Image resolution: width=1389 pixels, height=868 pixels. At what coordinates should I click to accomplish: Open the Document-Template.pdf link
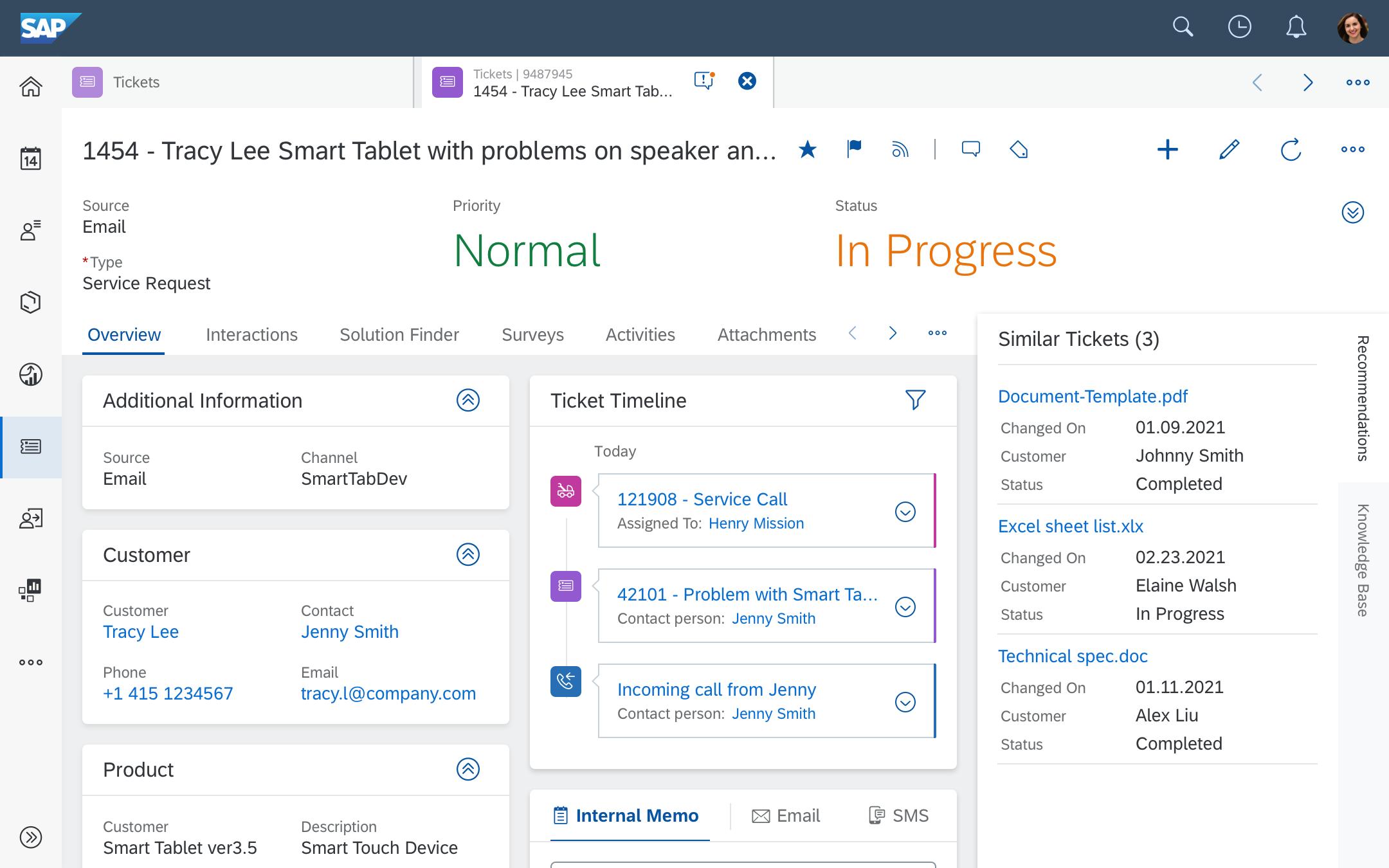click(1093, 396)
